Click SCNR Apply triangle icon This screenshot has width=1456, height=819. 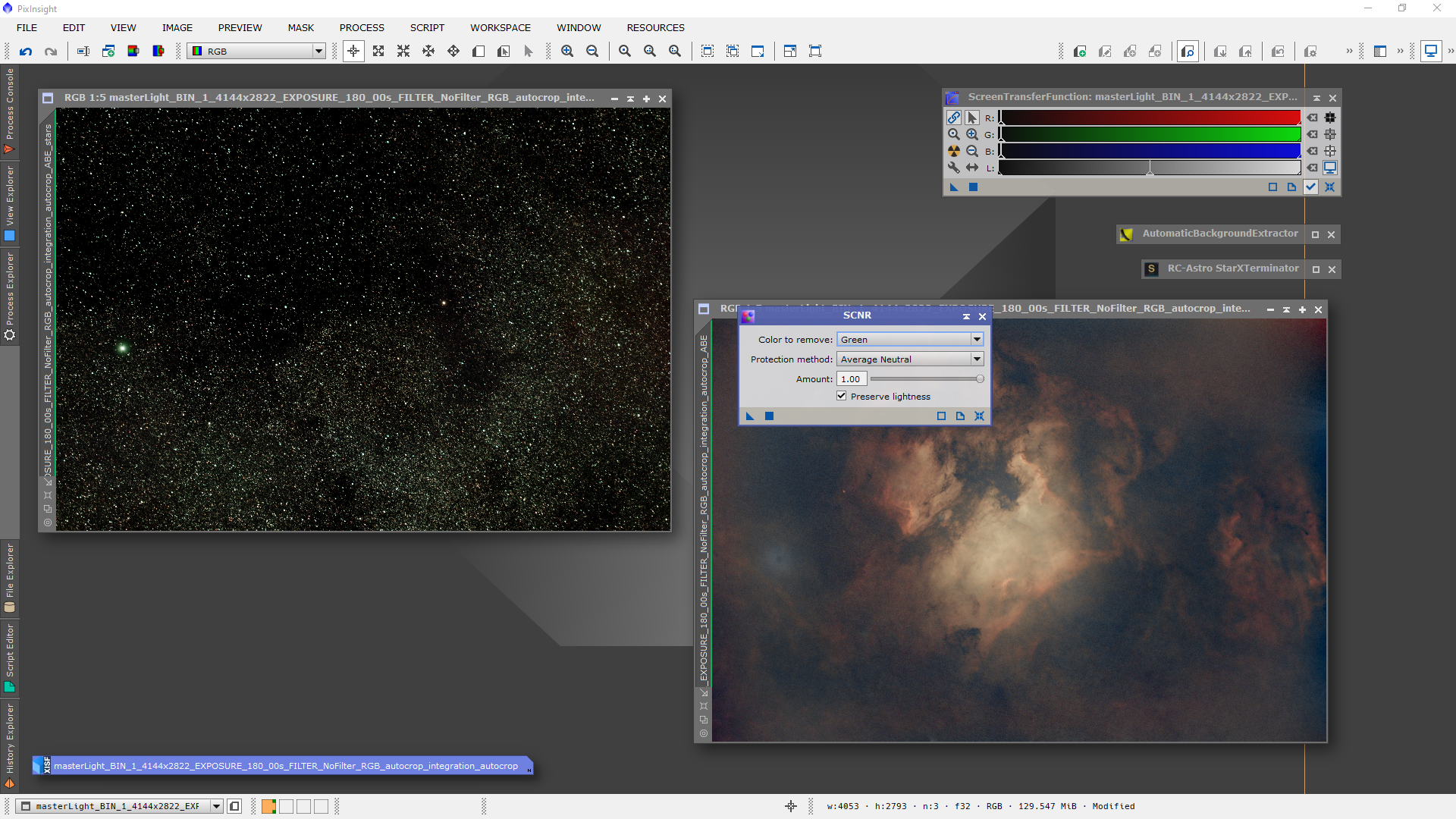750,416
